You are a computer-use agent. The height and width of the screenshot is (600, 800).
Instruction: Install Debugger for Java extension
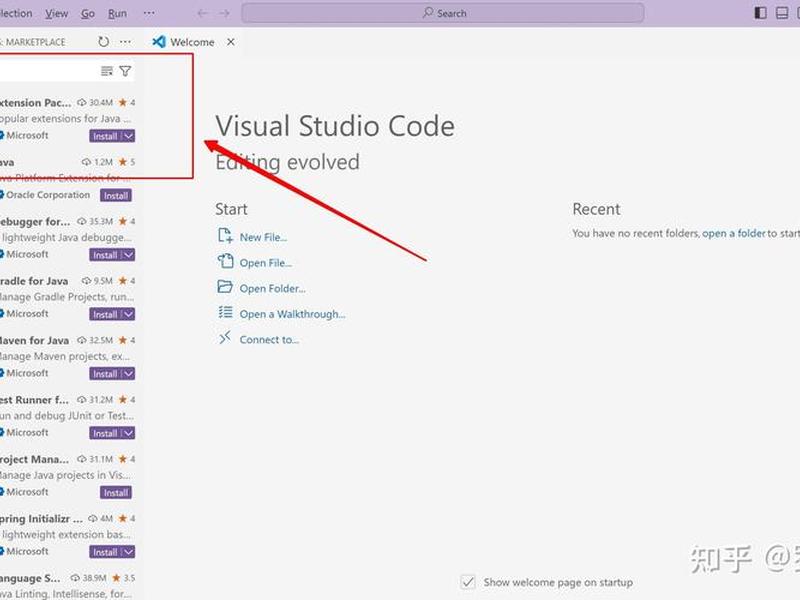pyautogui.click(x=105, y=255)
